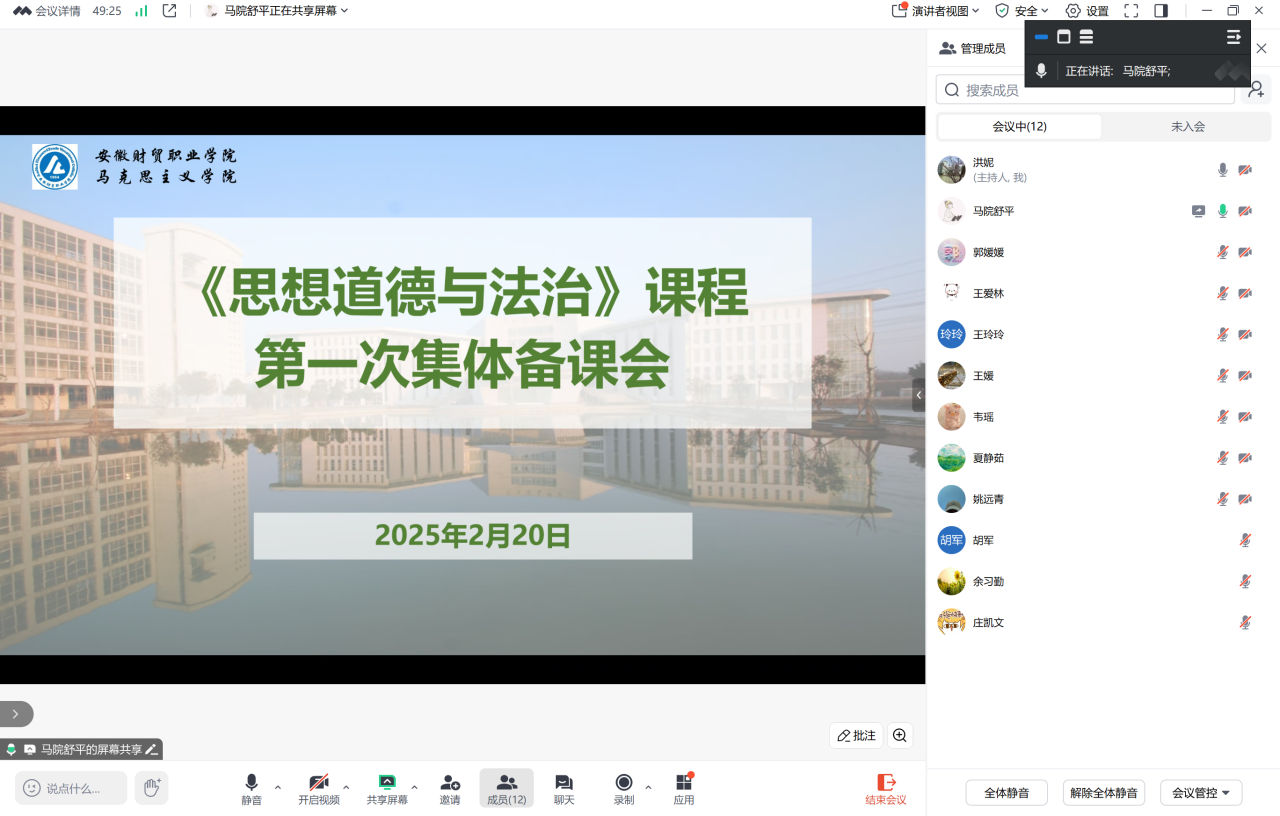The width and height of the screenshot is (1280, 816).
Task: Click the 解除全体静音 button
Action: (x=1103, y=793)
